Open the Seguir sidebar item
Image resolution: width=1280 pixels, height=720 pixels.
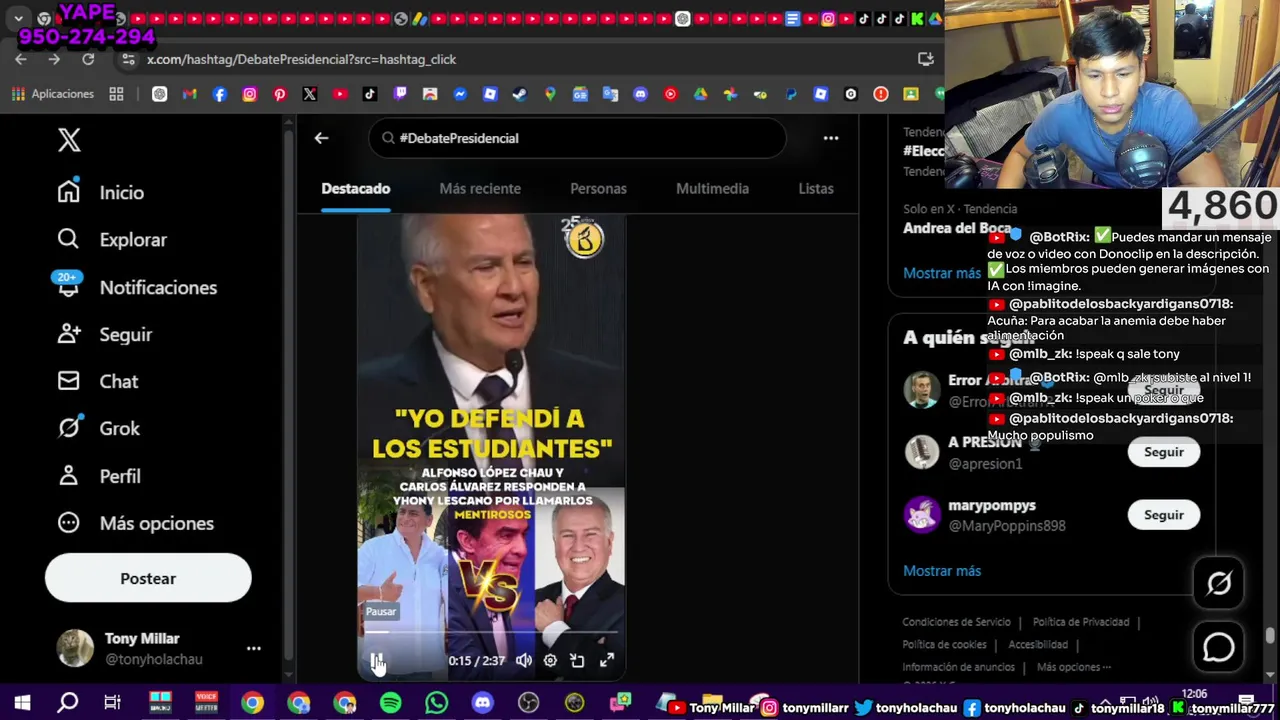105,334
